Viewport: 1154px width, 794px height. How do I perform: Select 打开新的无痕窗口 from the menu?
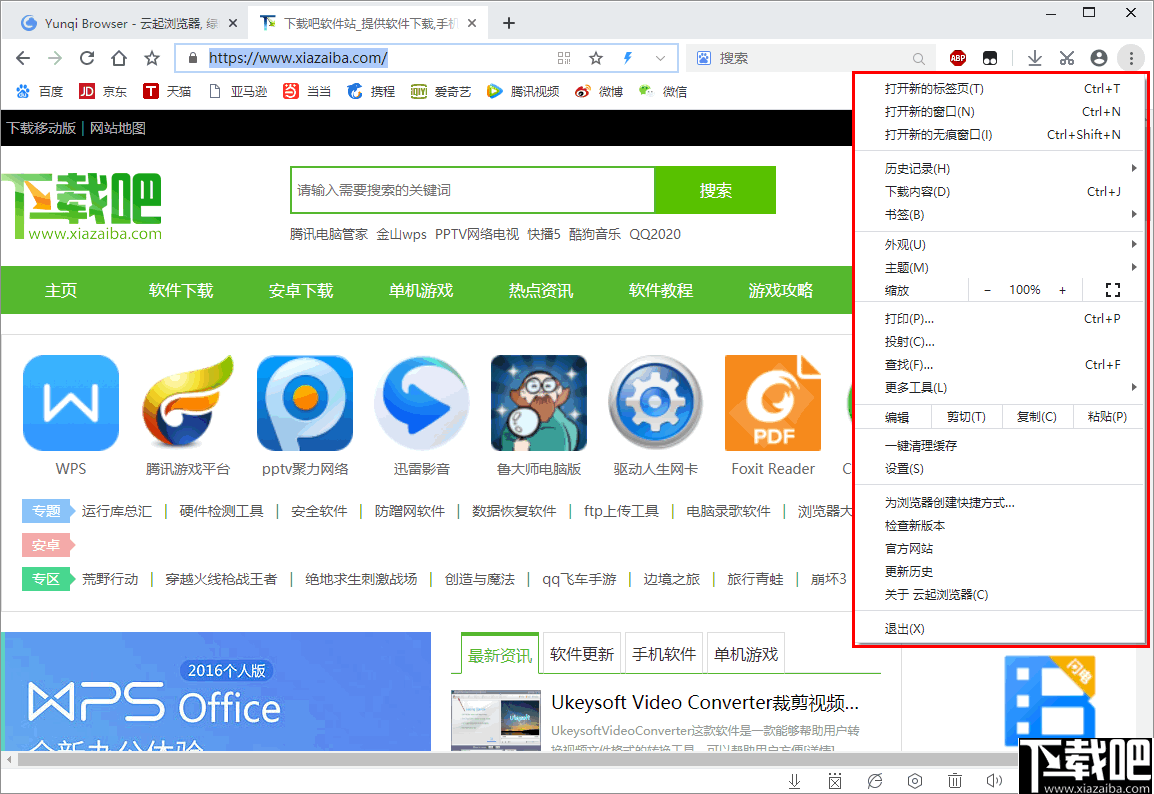(x=950, y=134)
